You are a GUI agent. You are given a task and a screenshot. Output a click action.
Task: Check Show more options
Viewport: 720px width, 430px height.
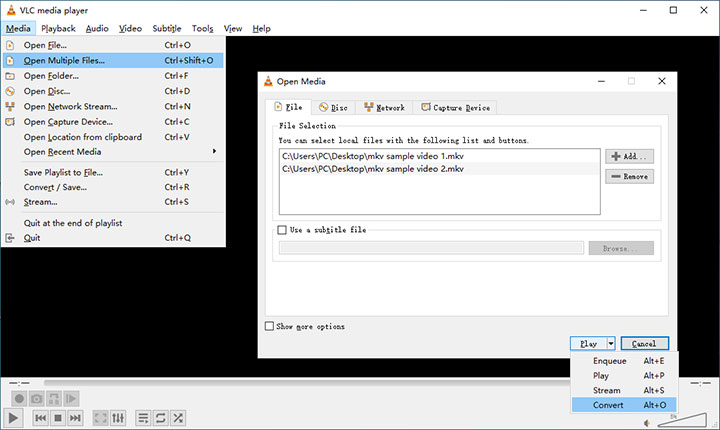click(270, 326)
